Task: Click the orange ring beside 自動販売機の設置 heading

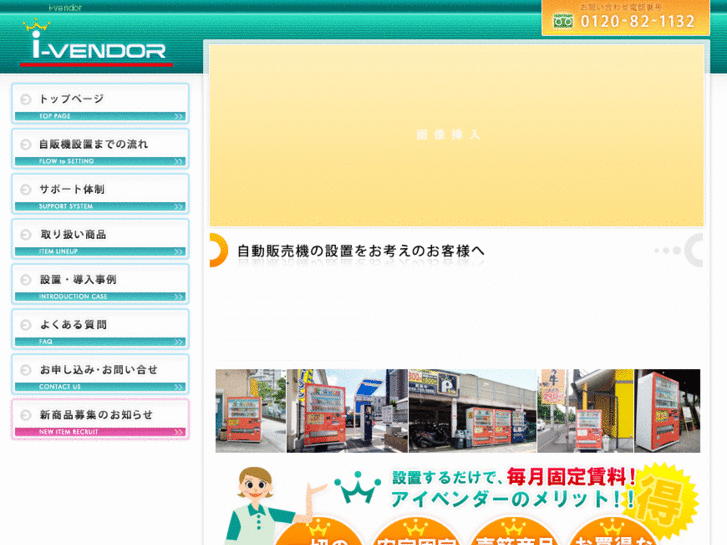Action: tap(218, 250)
